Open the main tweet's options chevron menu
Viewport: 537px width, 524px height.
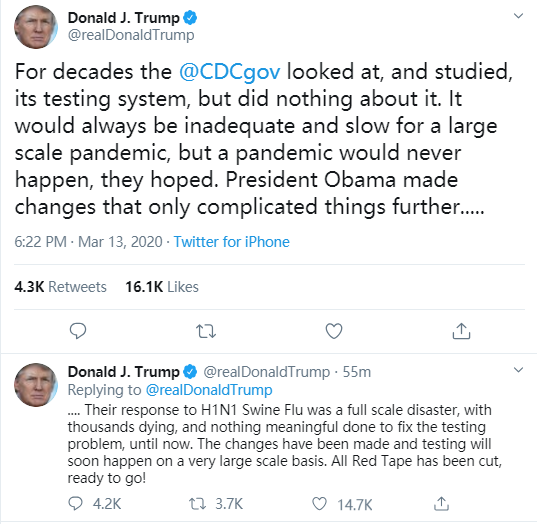[x=519, y=16]
